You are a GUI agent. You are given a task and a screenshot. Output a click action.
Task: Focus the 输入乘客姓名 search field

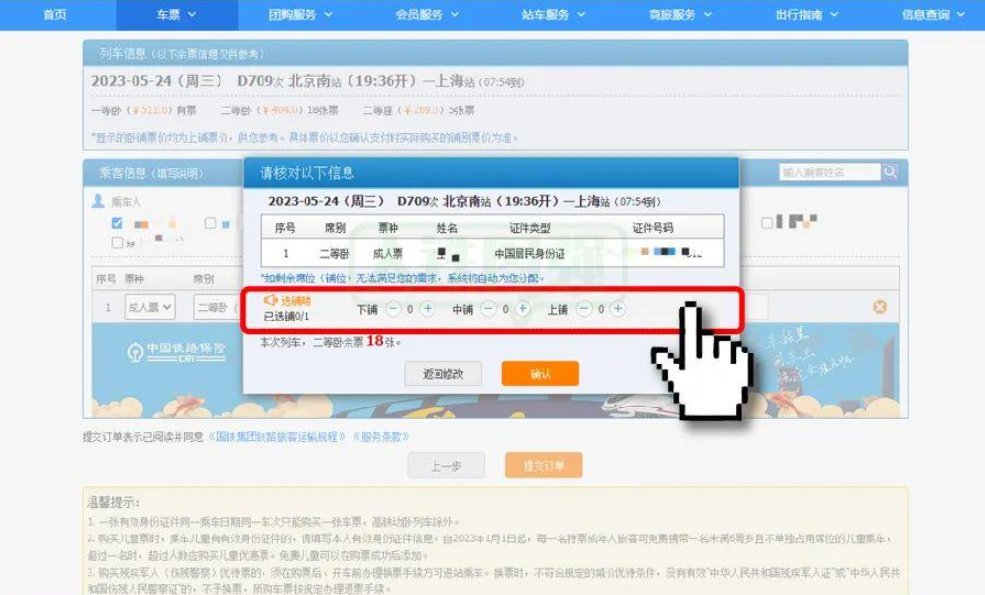click(828, 172)
